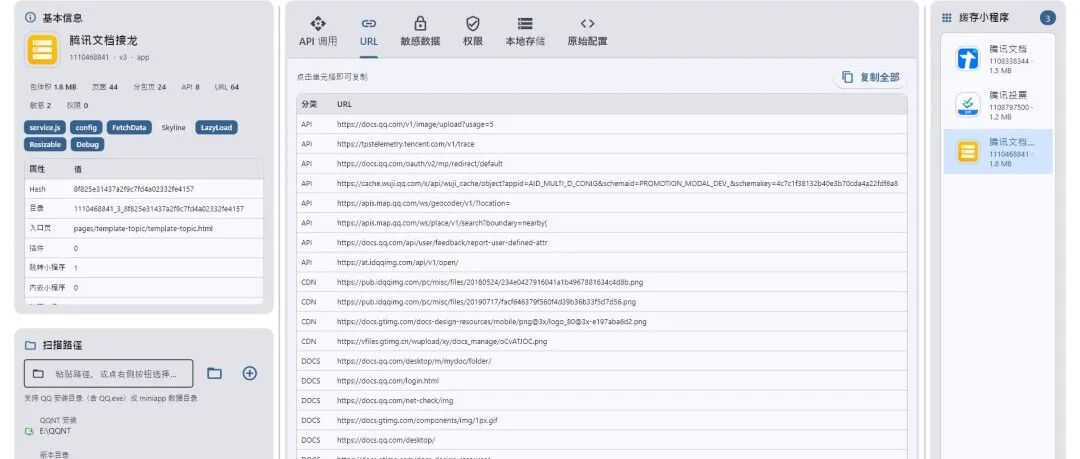This screenshot has height=459, width=1080.
Task: Copy the 目录 value 1110468841_3_8f825e...
Action: [x=158, y=209]
